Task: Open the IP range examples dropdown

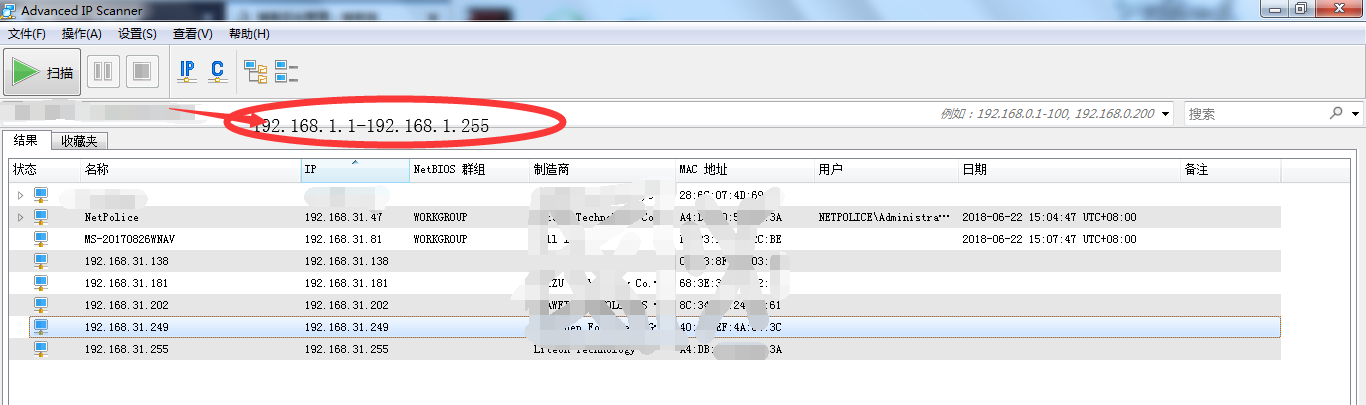Action: (1166, 114)
